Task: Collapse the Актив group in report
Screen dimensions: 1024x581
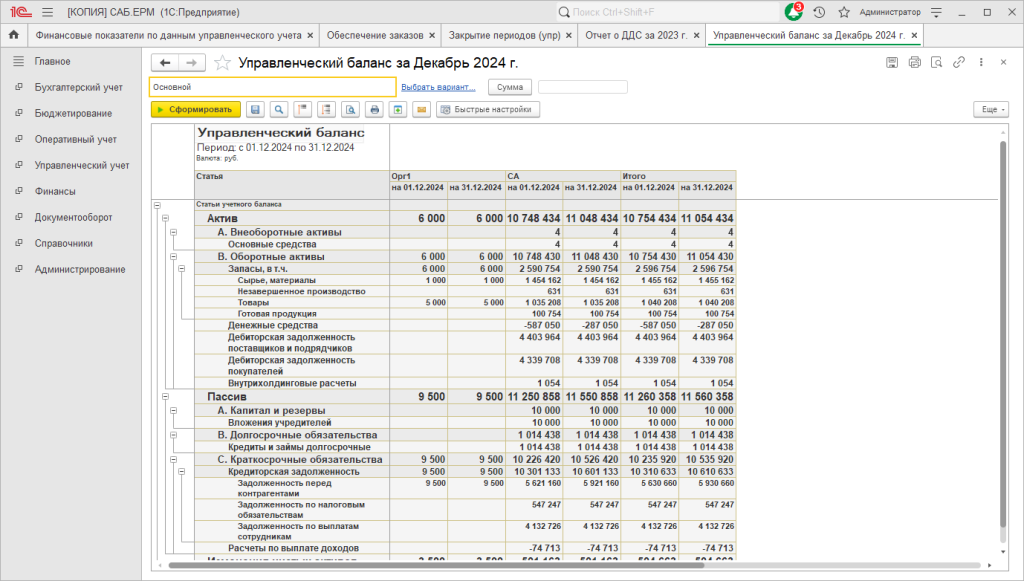Action: 165,219
